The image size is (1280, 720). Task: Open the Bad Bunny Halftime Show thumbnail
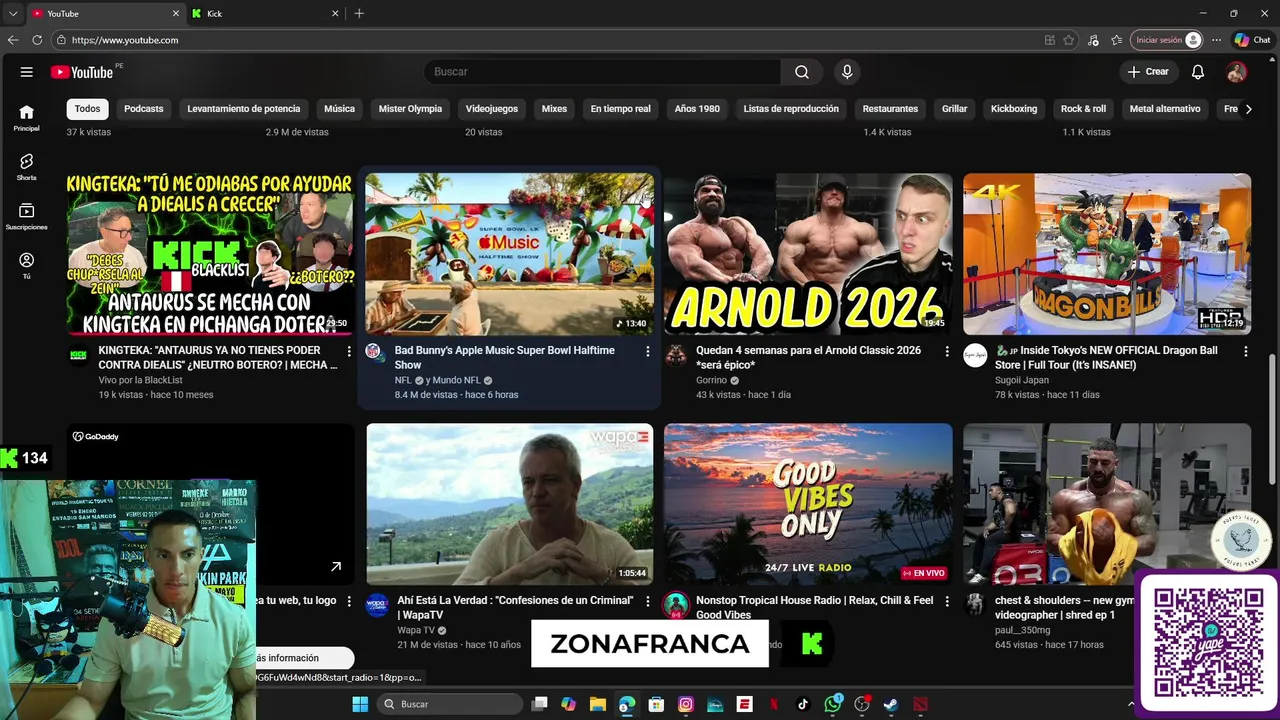point(509,254)
